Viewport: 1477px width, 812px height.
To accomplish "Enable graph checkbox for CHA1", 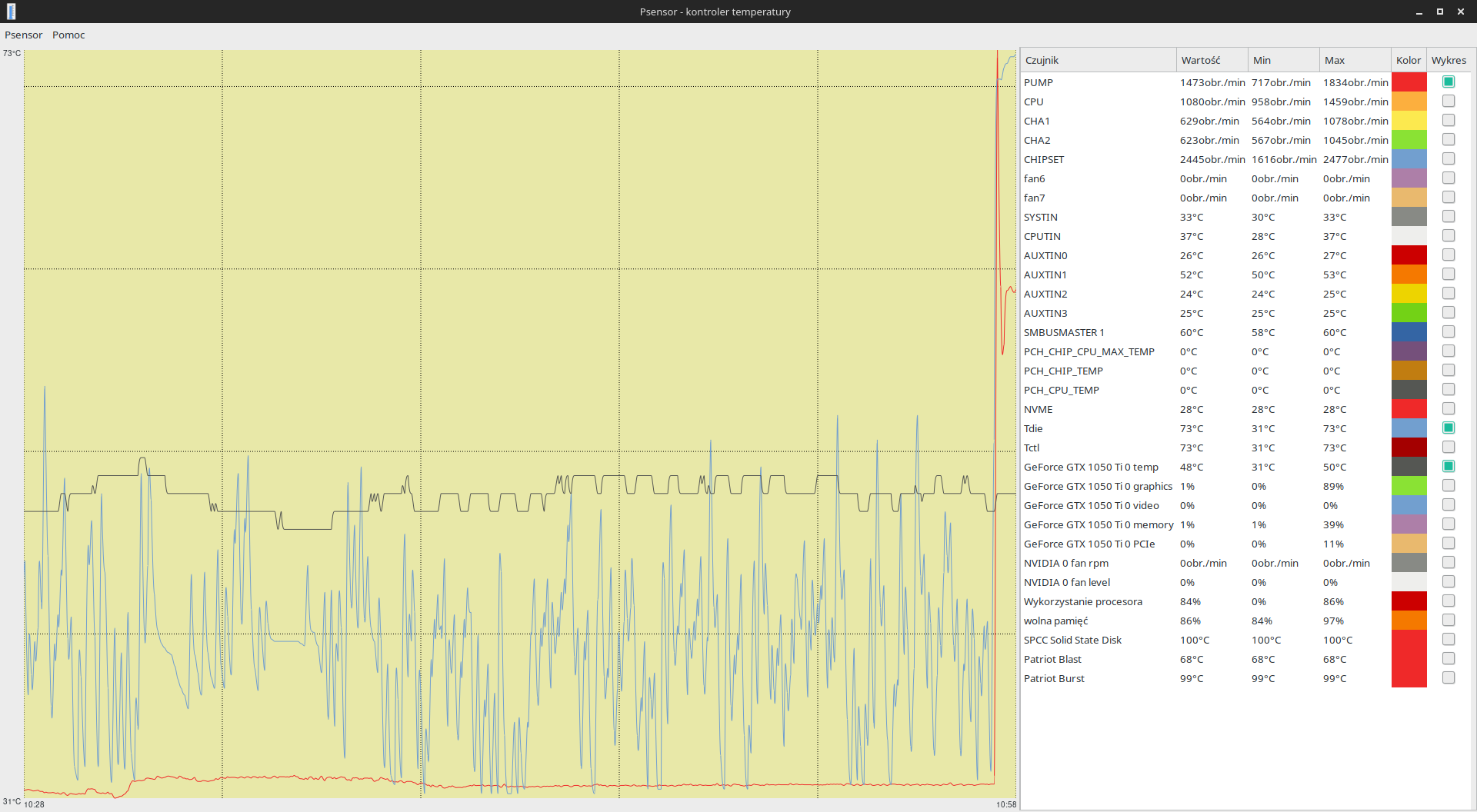I will [1449, 120].
